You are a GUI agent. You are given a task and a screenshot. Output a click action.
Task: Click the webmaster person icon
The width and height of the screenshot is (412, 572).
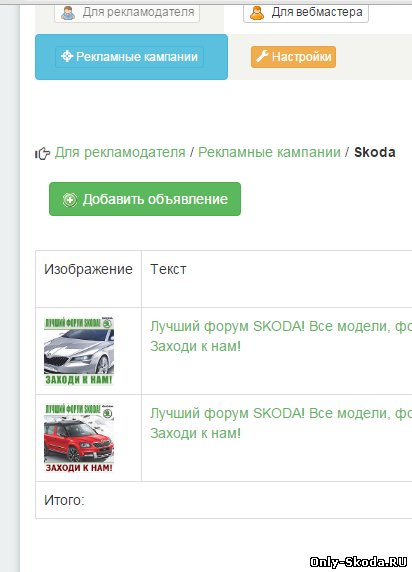[x=257, y=13]
